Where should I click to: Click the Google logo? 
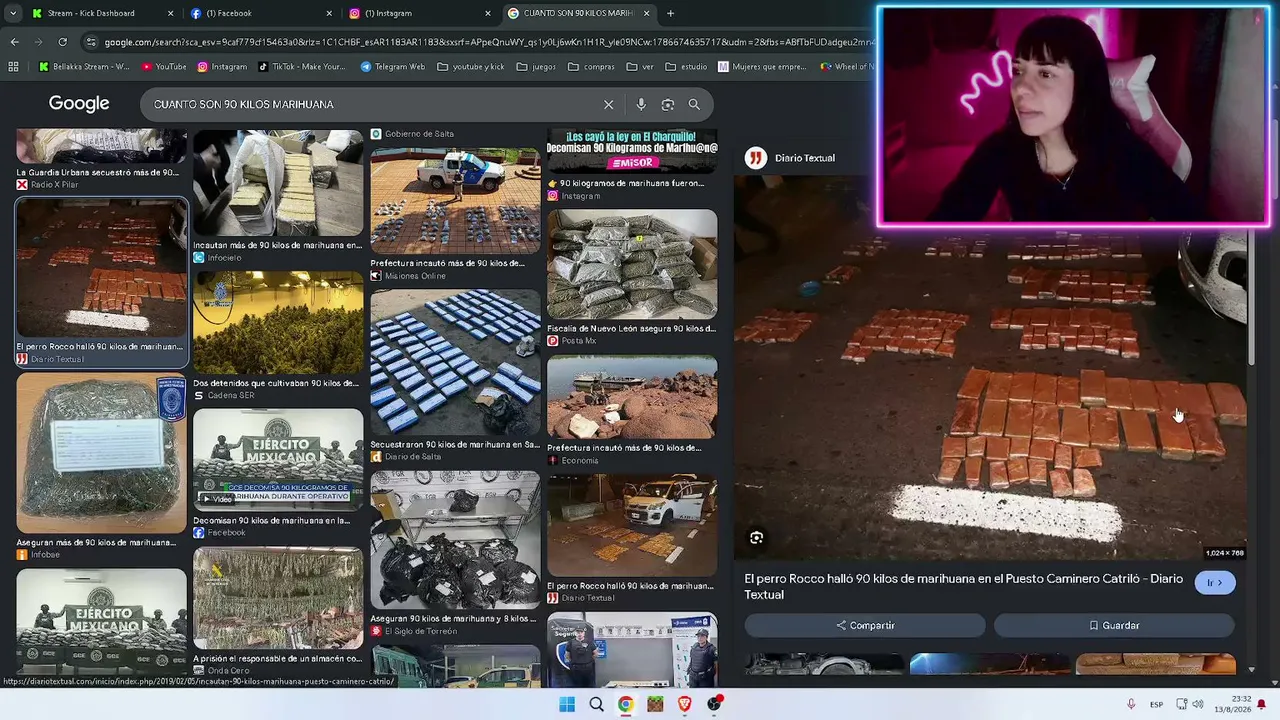point(79,104)
